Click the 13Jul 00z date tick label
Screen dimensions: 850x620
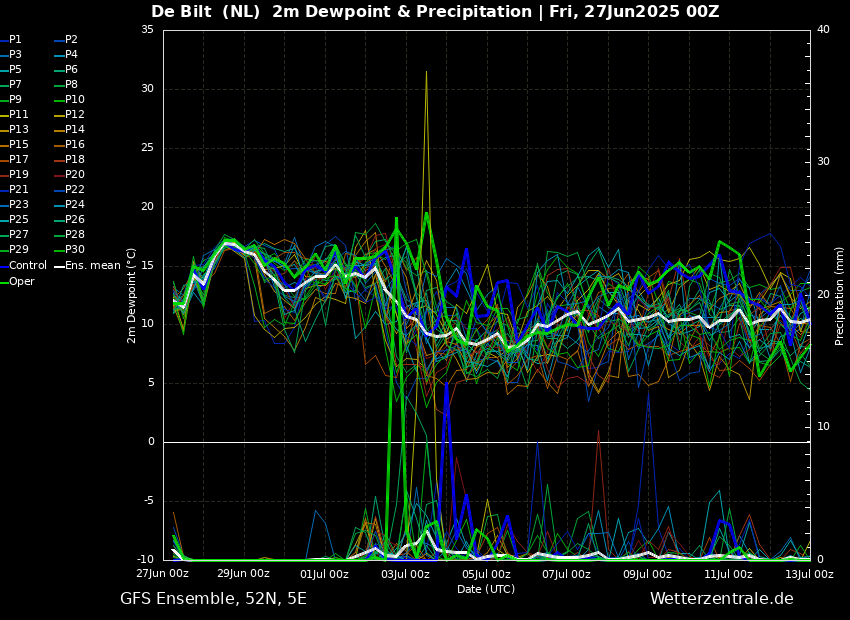pos(808,574)
